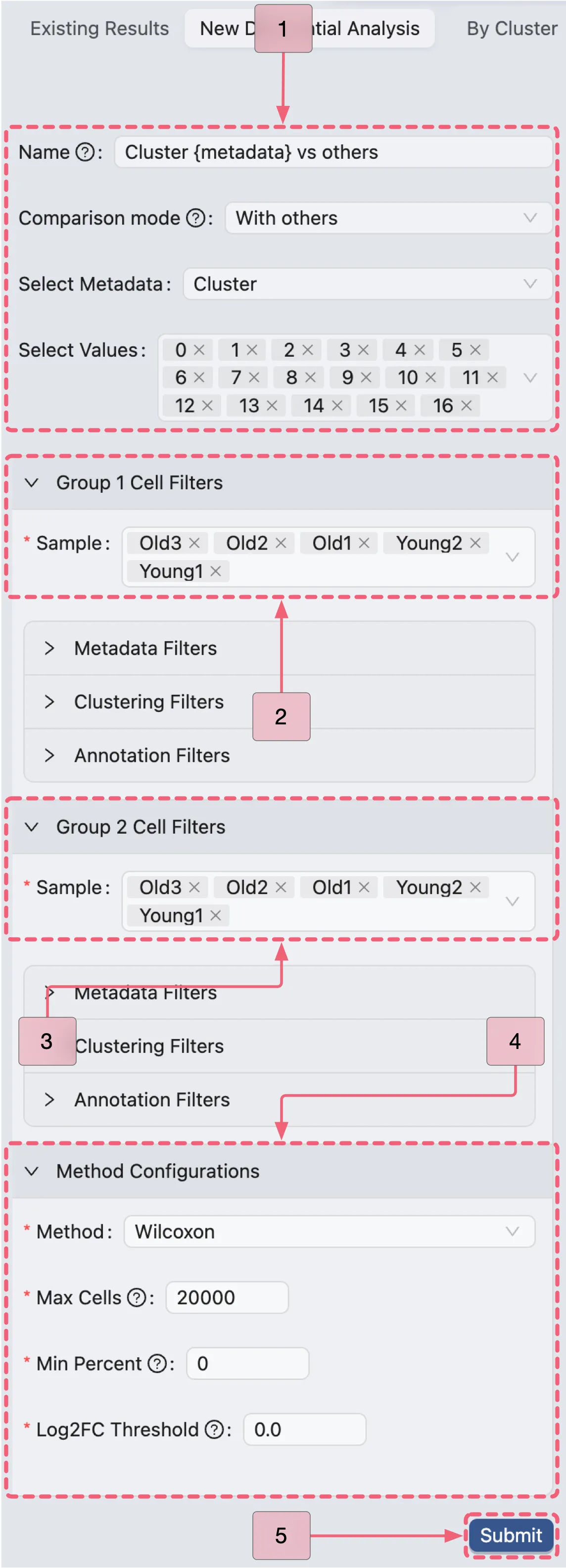The height and width of the screenshot is (1568, 566).
Task: Open the Select Metadata dropdown
Action: pyautogui.click(x=368, y=284)
